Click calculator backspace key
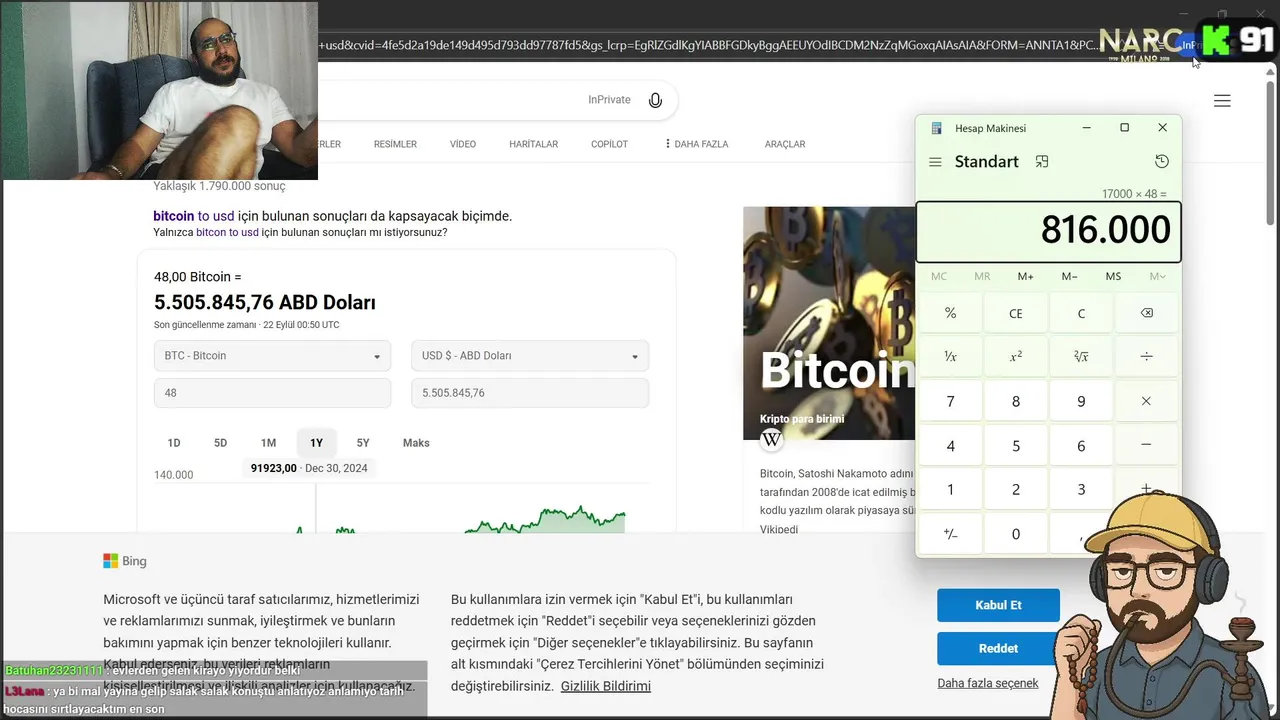 coord(1146,313)
